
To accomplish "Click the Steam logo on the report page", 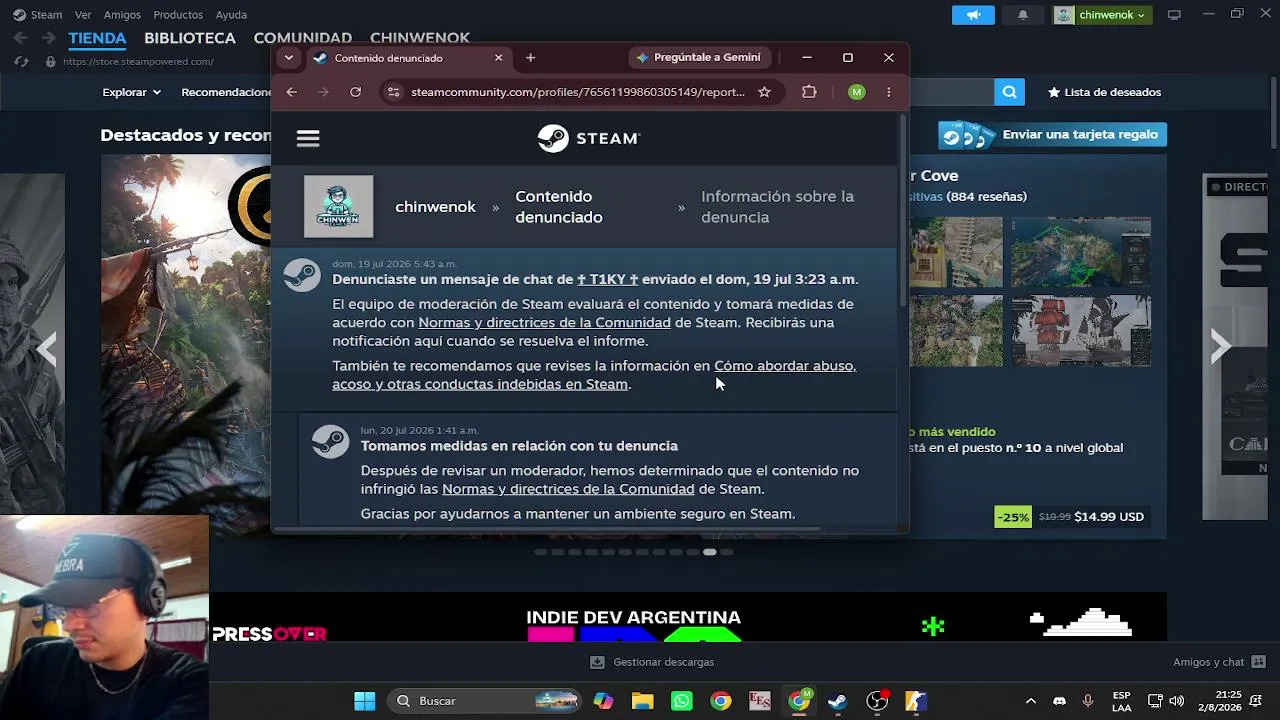I will coord(589,138).
